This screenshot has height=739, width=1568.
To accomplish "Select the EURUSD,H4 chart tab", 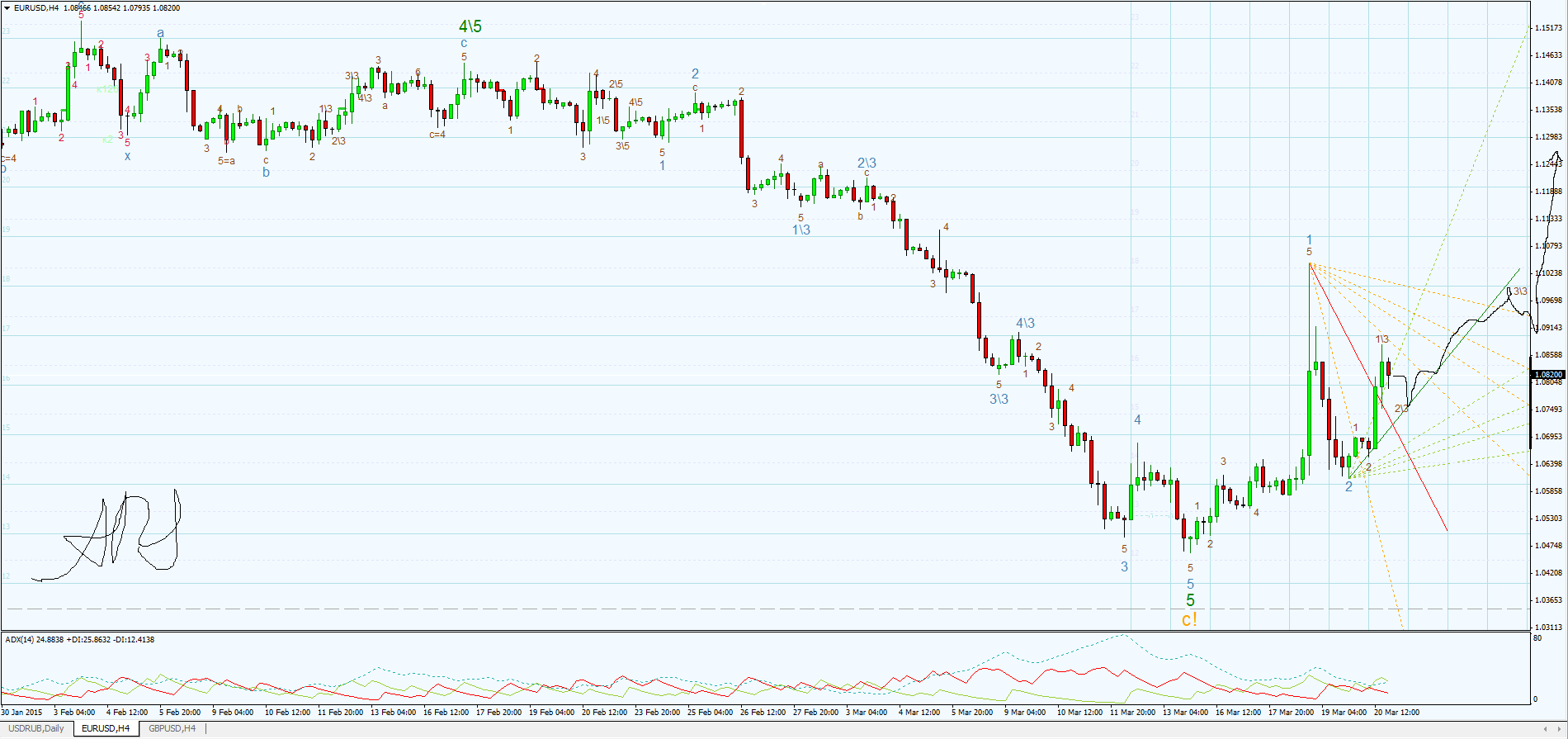I will coord(106,728).
